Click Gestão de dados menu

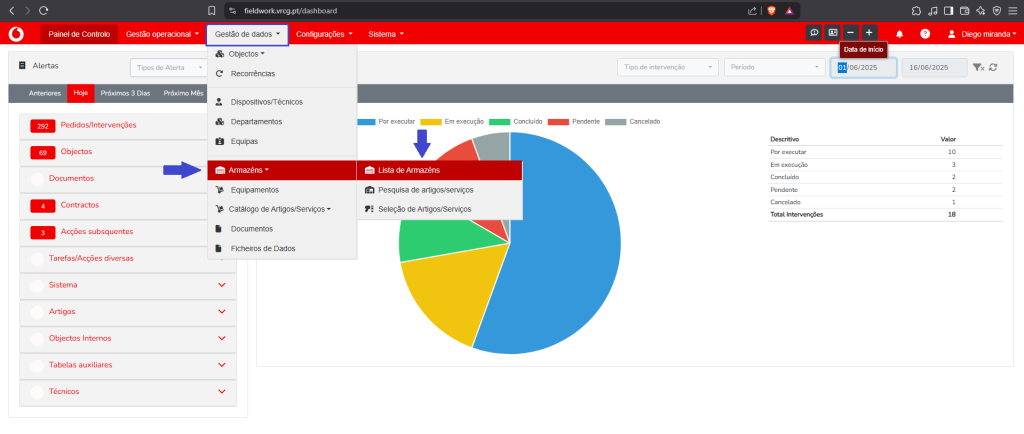coord(248,33)
